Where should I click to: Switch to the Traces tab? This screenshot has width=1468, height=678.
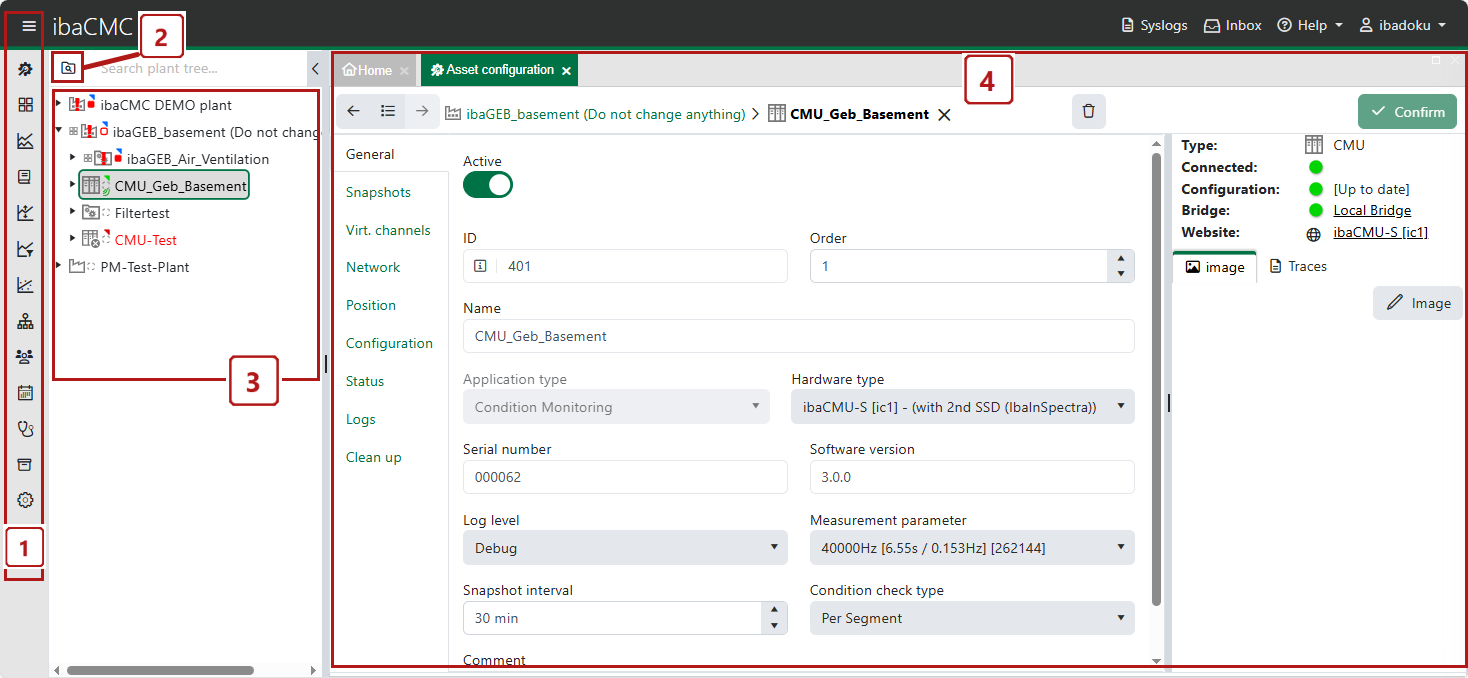1298,266
